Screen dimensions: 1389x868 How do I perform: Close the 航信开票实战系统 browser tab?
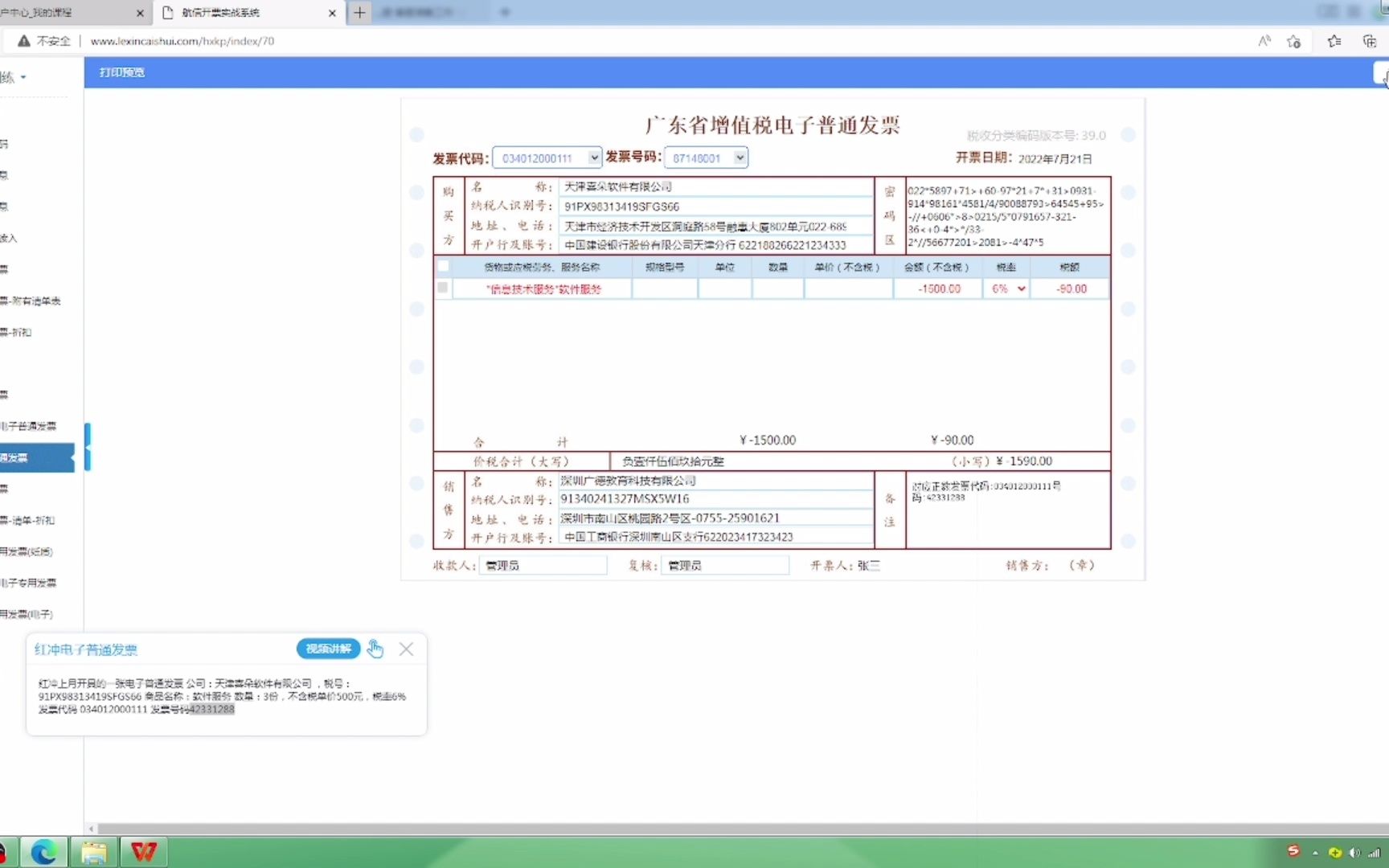[332, 13]
